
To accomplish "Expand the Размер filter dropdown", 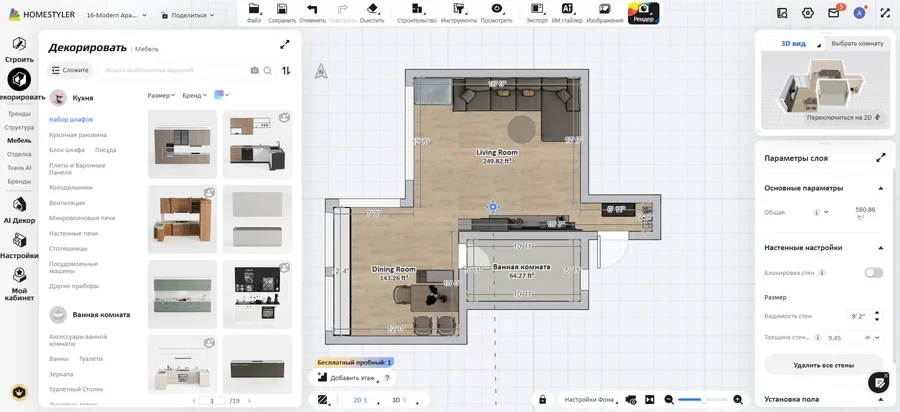I will pyautogui.click(x=161, y=95).
